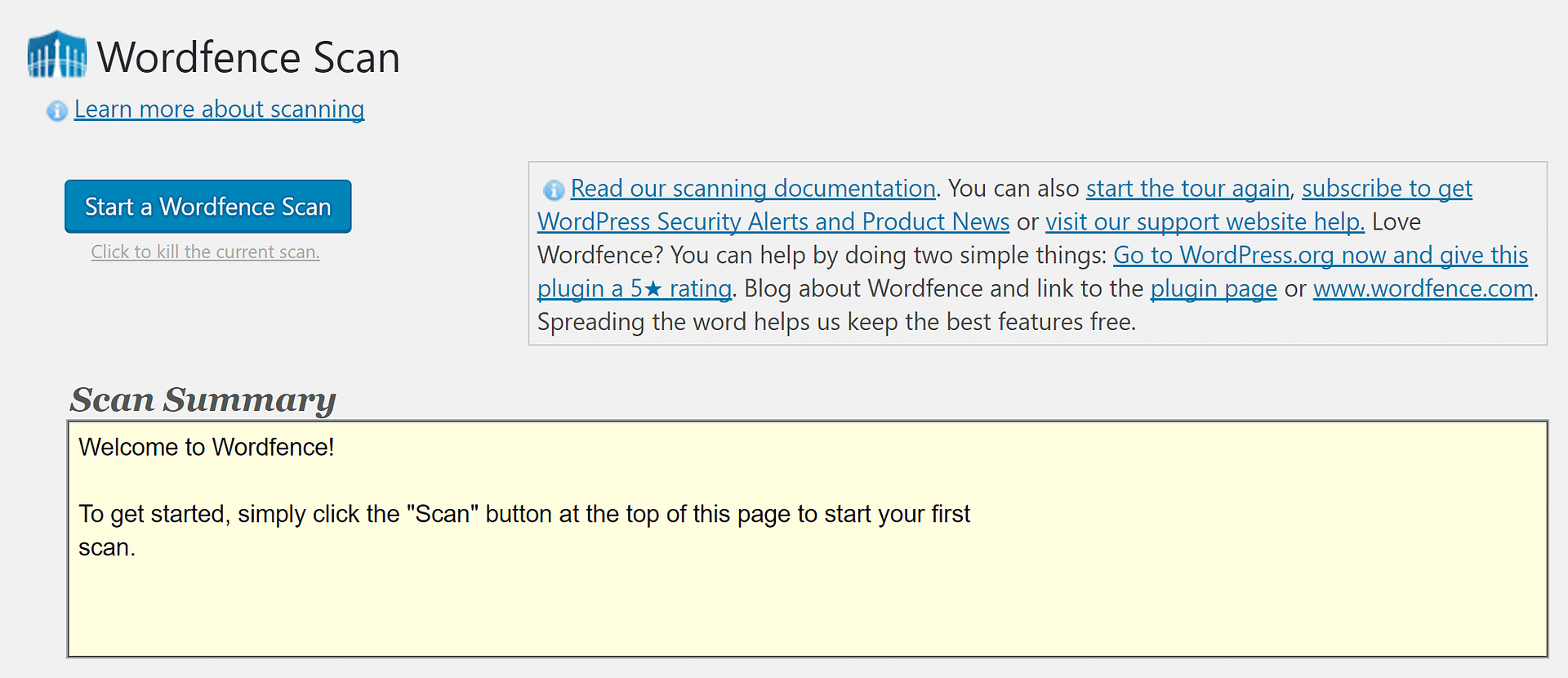Click the To get started instruction text
Screen dimensions: 1568x678
click(x=523, y=514)
